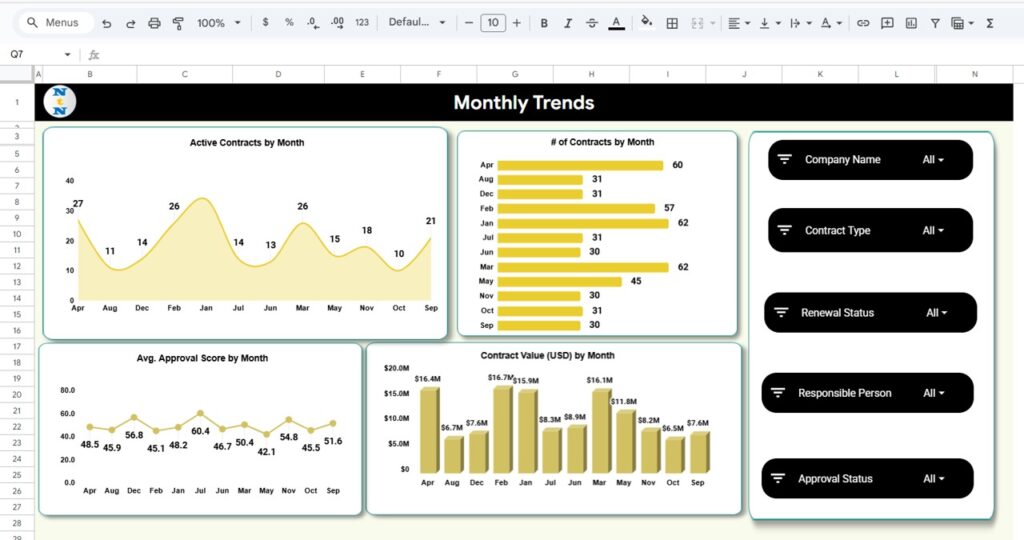Print the spreadsheet using the printer icon
The height and width of the screenshot is (540, 1024).
coord(154,23)
